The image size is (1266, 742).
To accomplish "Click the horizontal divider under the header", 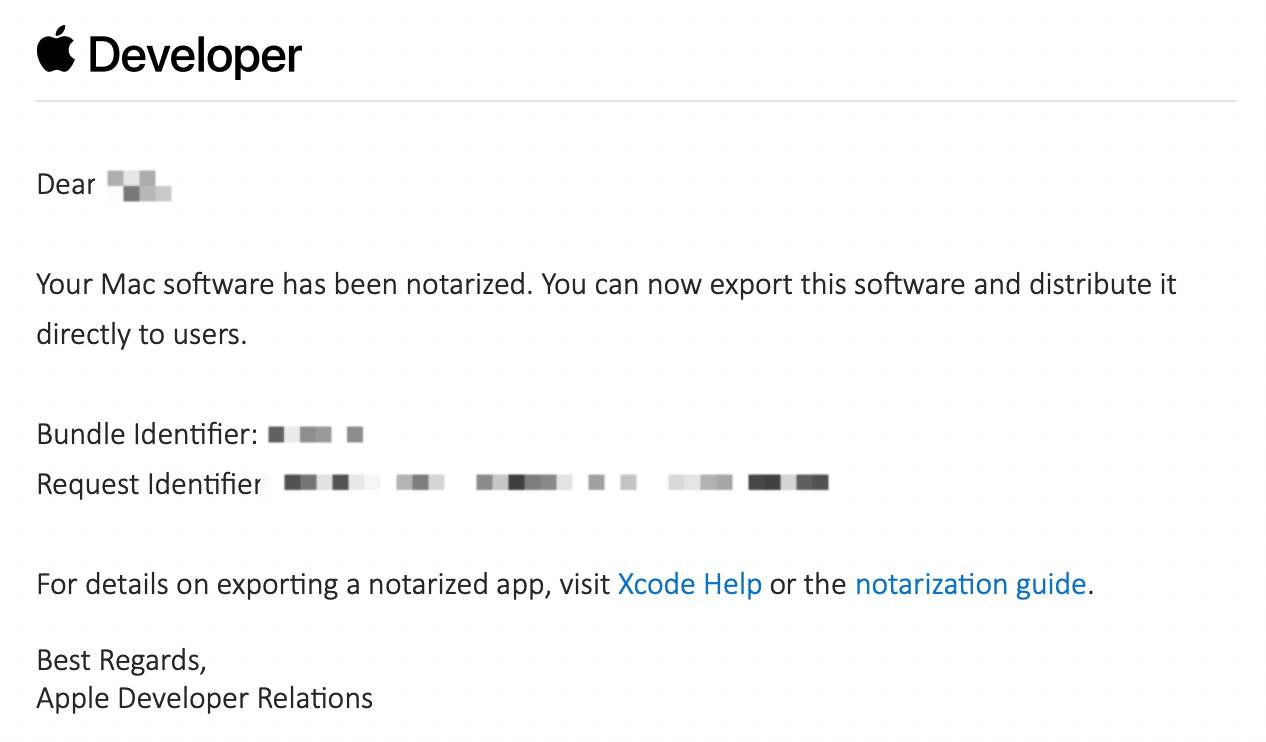I will pos(635,101).
